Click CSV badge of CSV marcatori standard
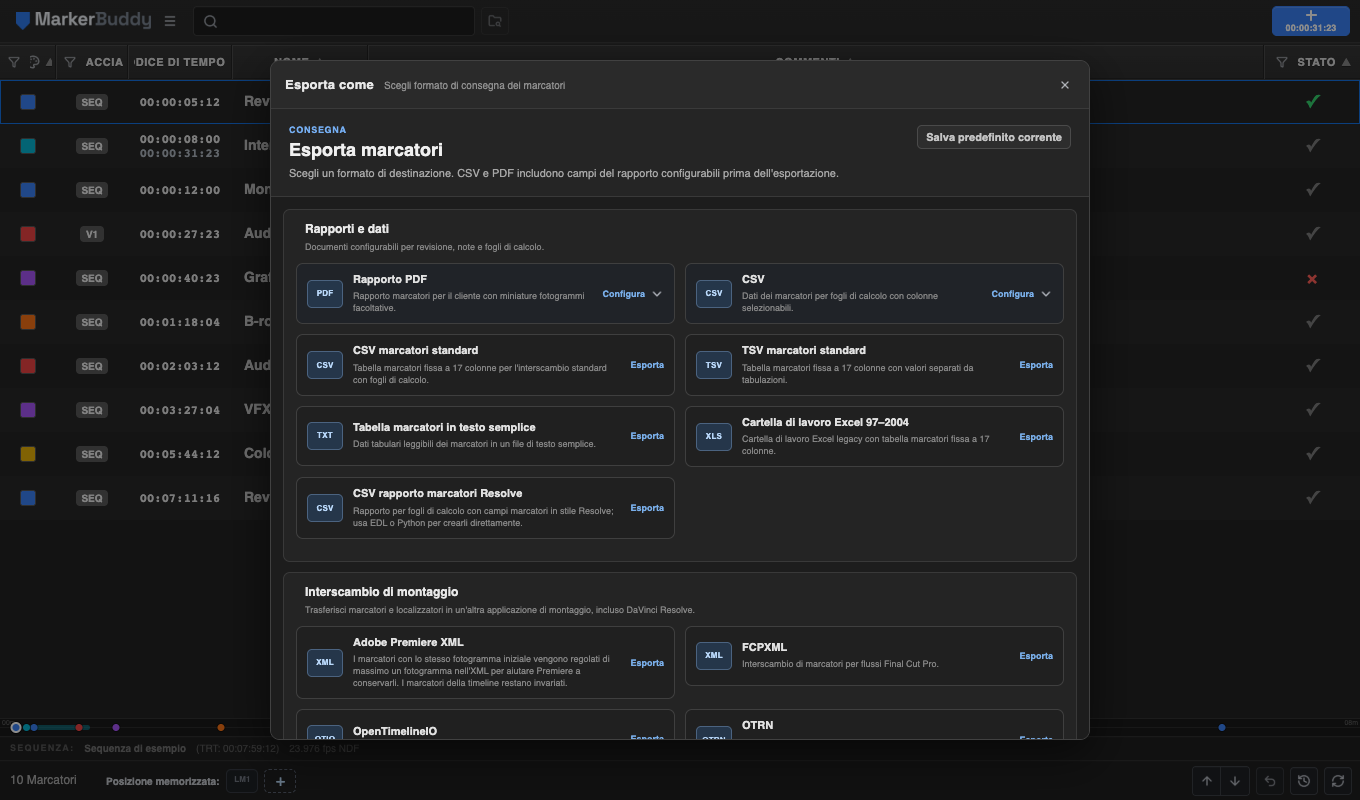Screen dimensions: 1360x800 [x=325, y=365]
